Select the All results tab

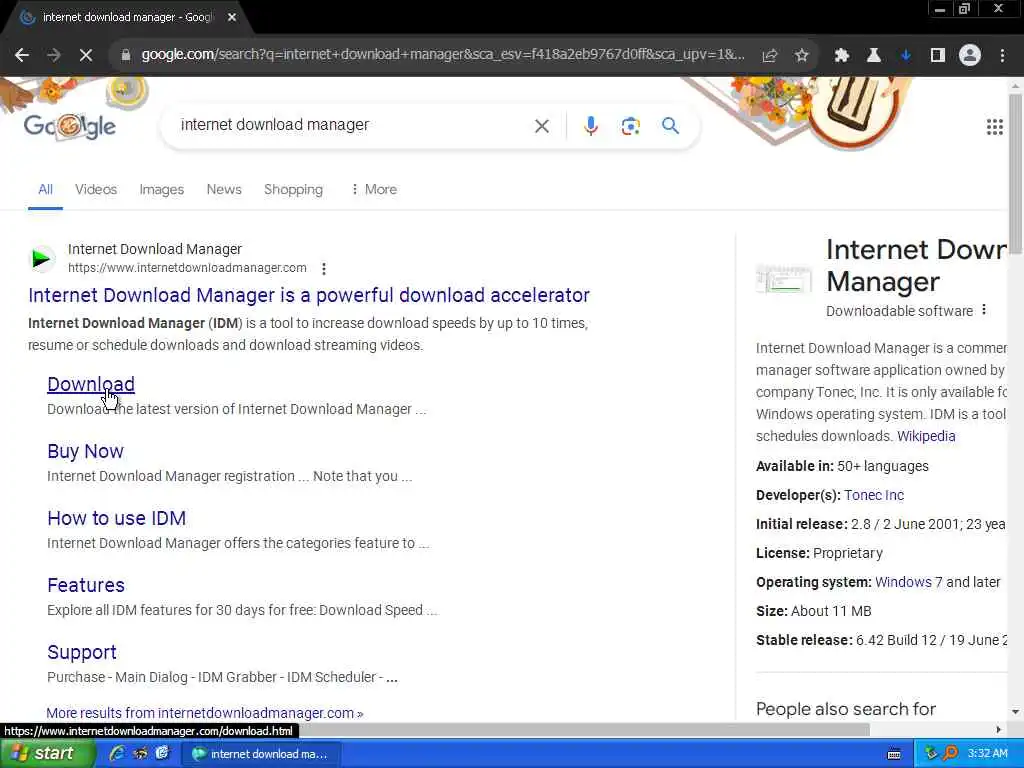[x=45, y=189]
